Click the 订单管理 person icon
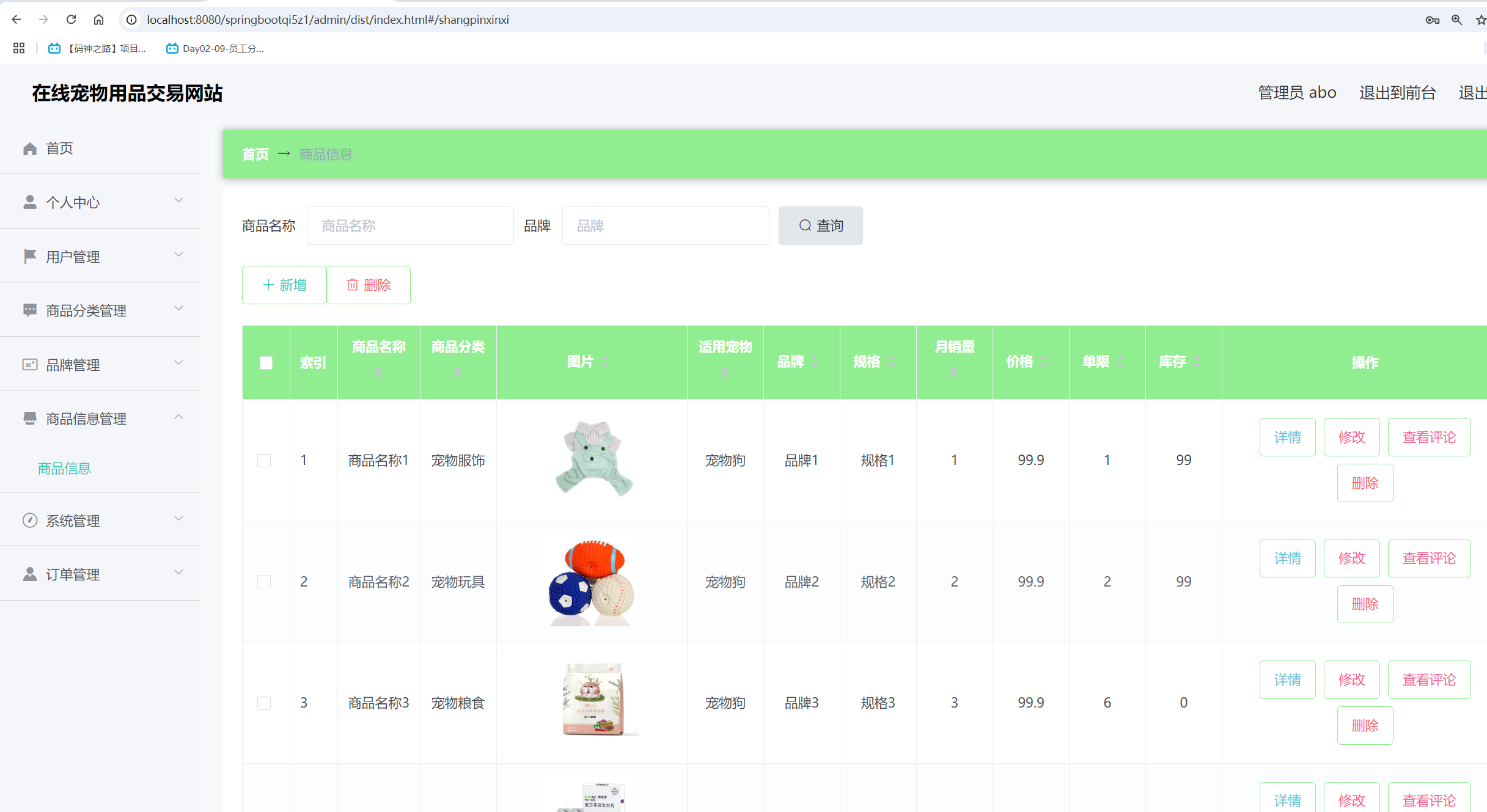This screenshot has height=812, width=1487. point(29,573)
